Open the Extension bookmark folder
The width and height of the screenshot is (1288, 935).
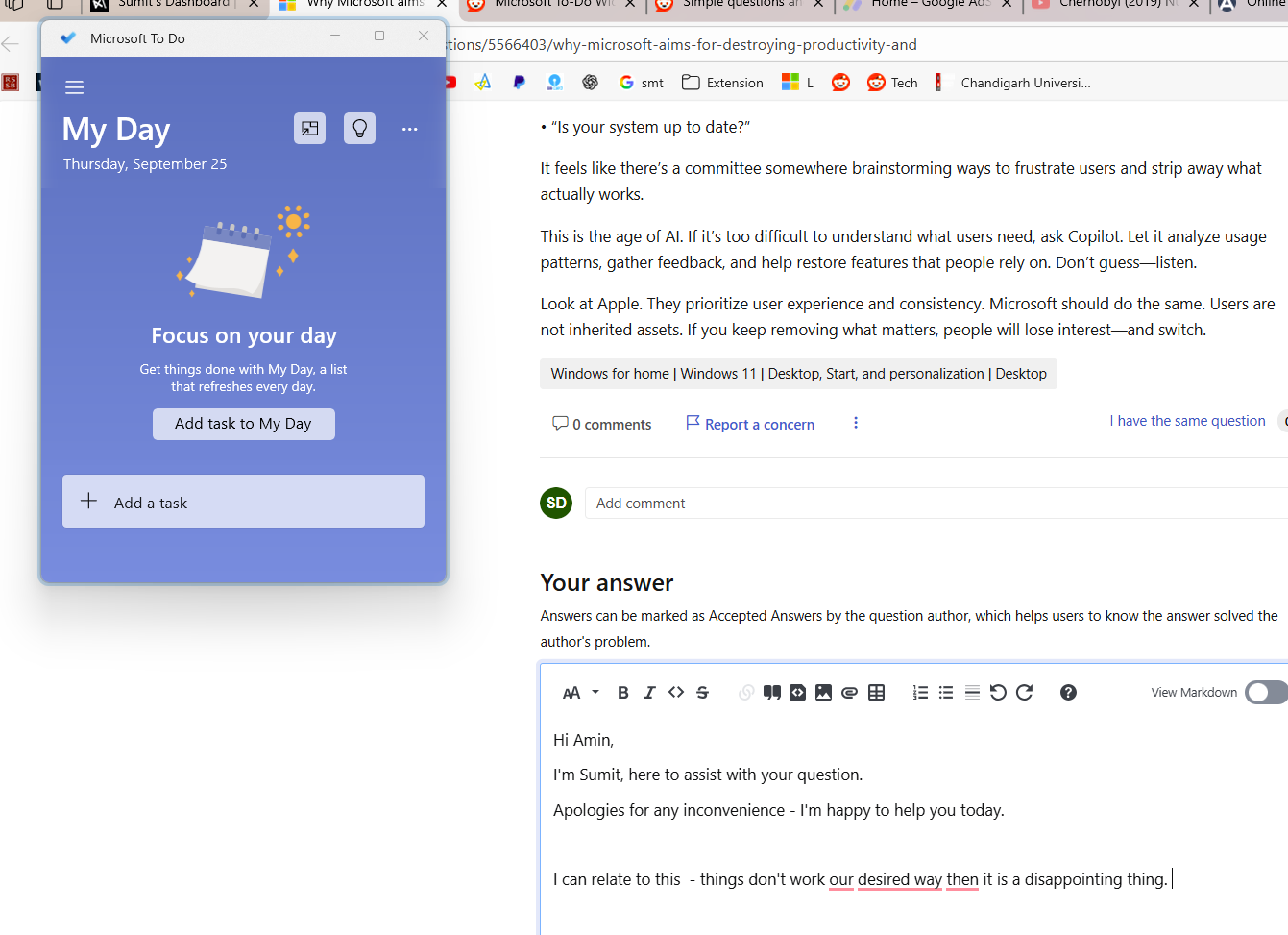(722, 83)
